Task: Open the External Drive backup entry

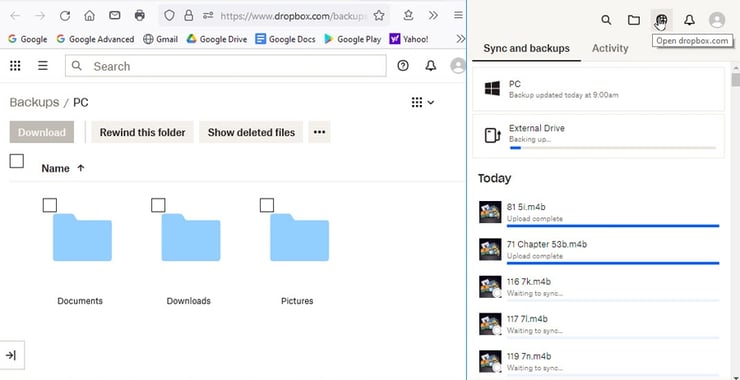Action: tap(598, 135)
